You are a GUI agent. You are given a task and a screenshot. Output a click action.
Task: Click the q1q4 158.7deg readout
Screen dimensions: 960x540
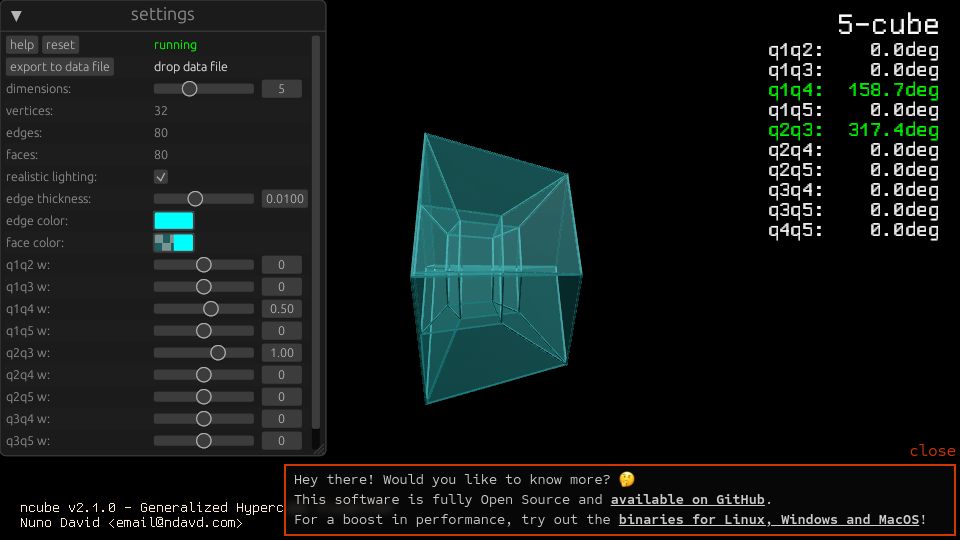point(853,91)
